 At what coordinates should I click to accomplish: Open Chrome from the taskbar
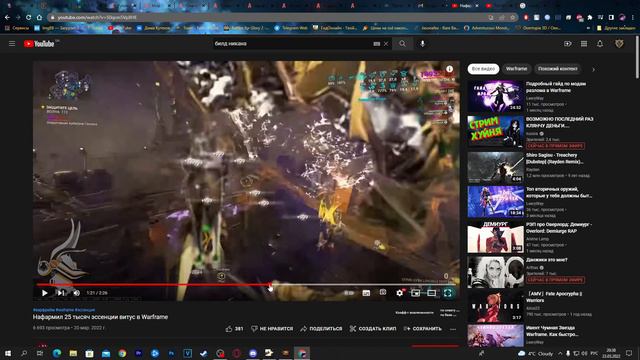click(122, 353)
